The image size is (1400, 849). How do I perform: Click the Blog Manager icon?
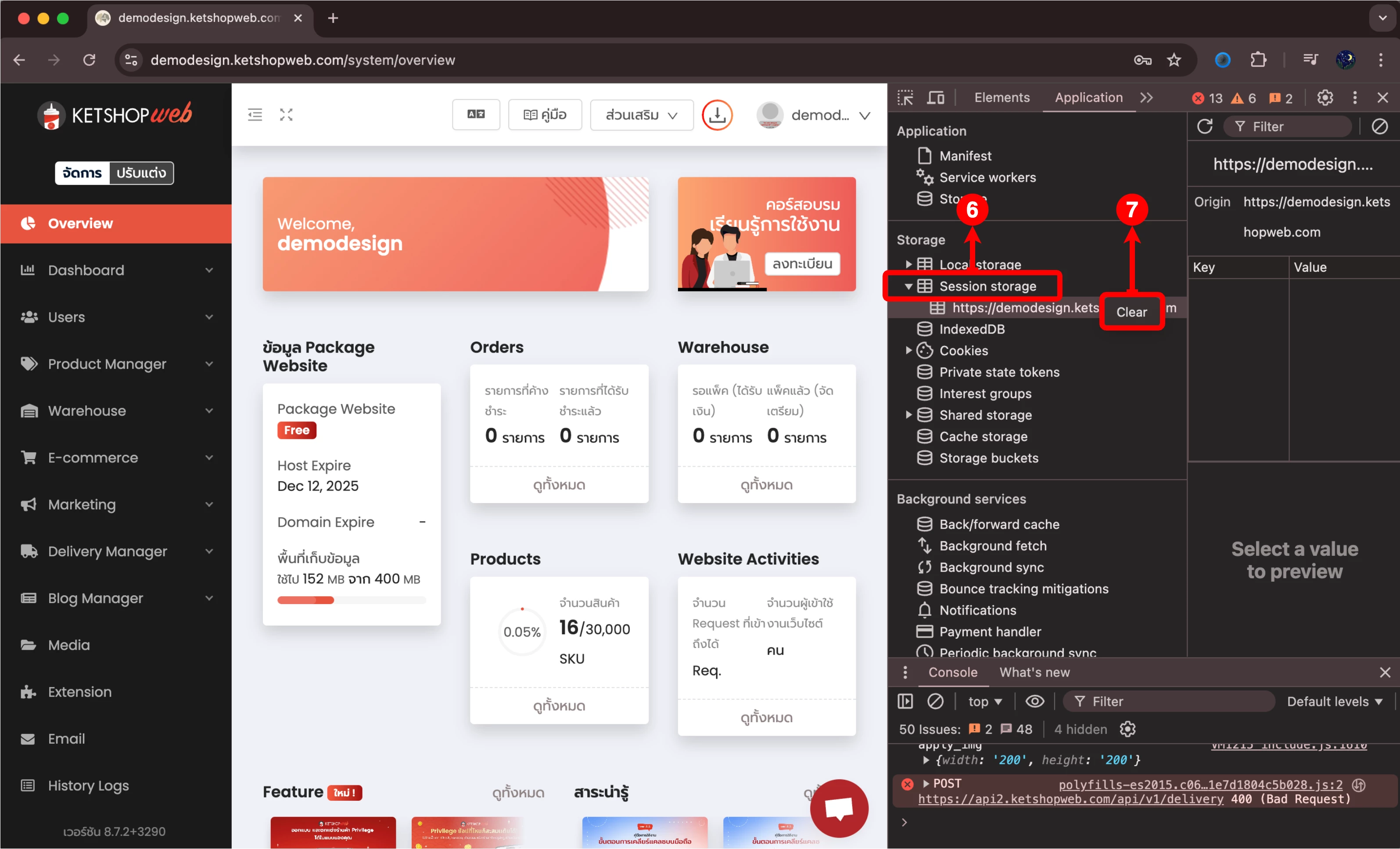click(x=29, y=598)
